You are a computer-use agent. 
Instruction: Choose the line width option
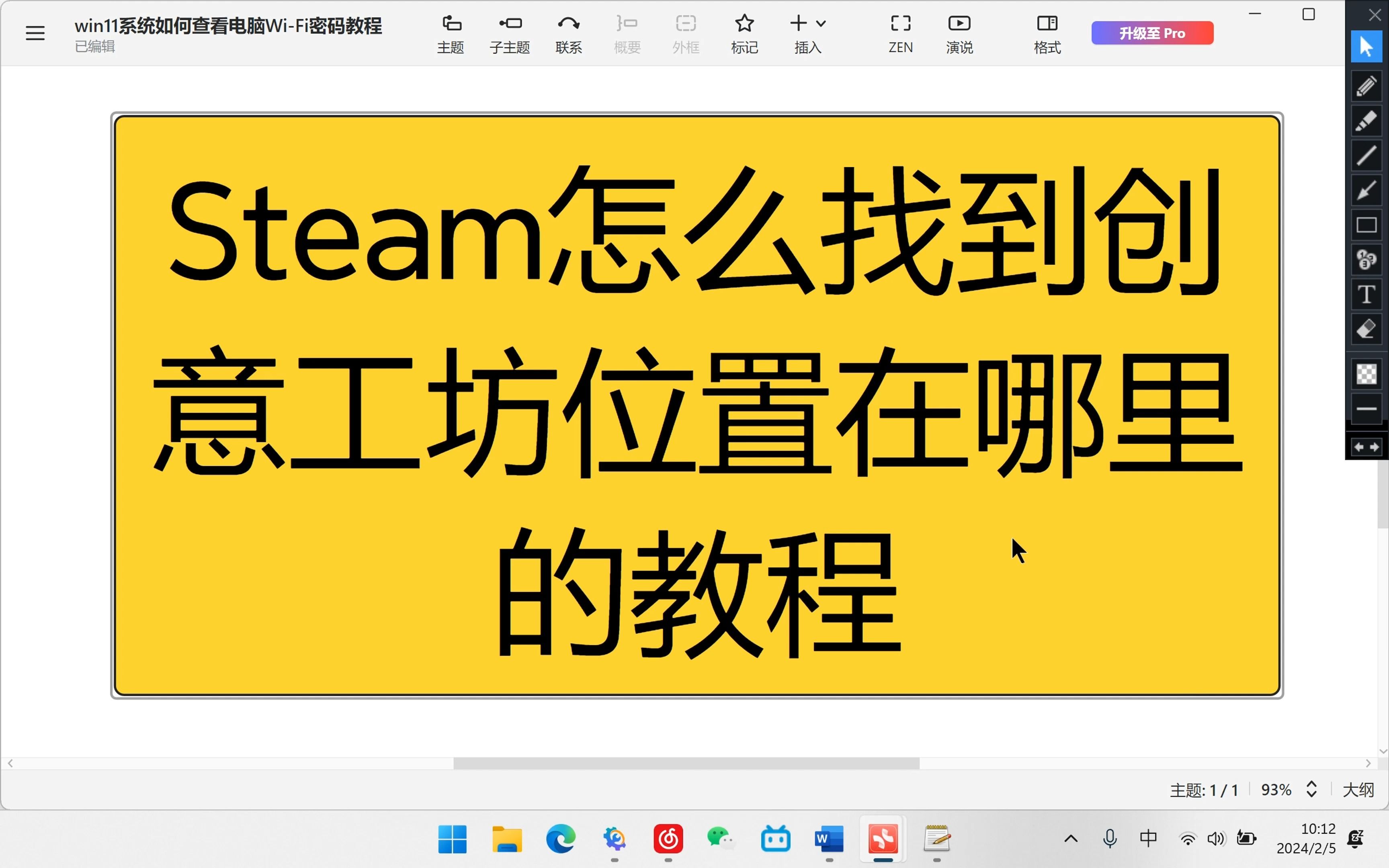tap(1366, 409)
